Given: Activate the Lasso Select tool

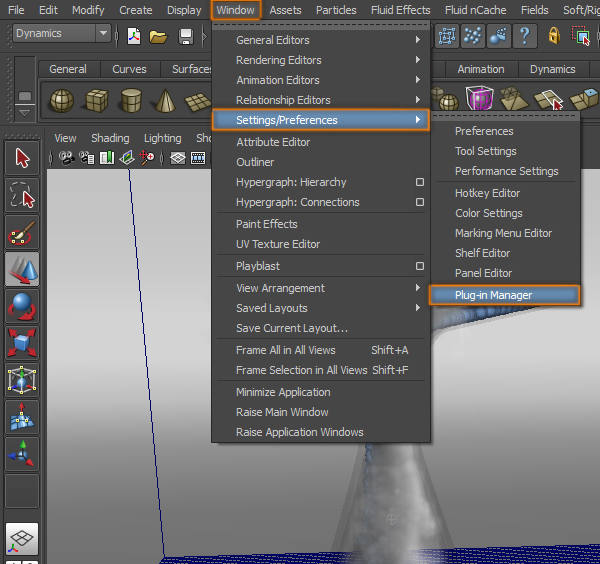Looking at the screenshot, I should [22, 194].
